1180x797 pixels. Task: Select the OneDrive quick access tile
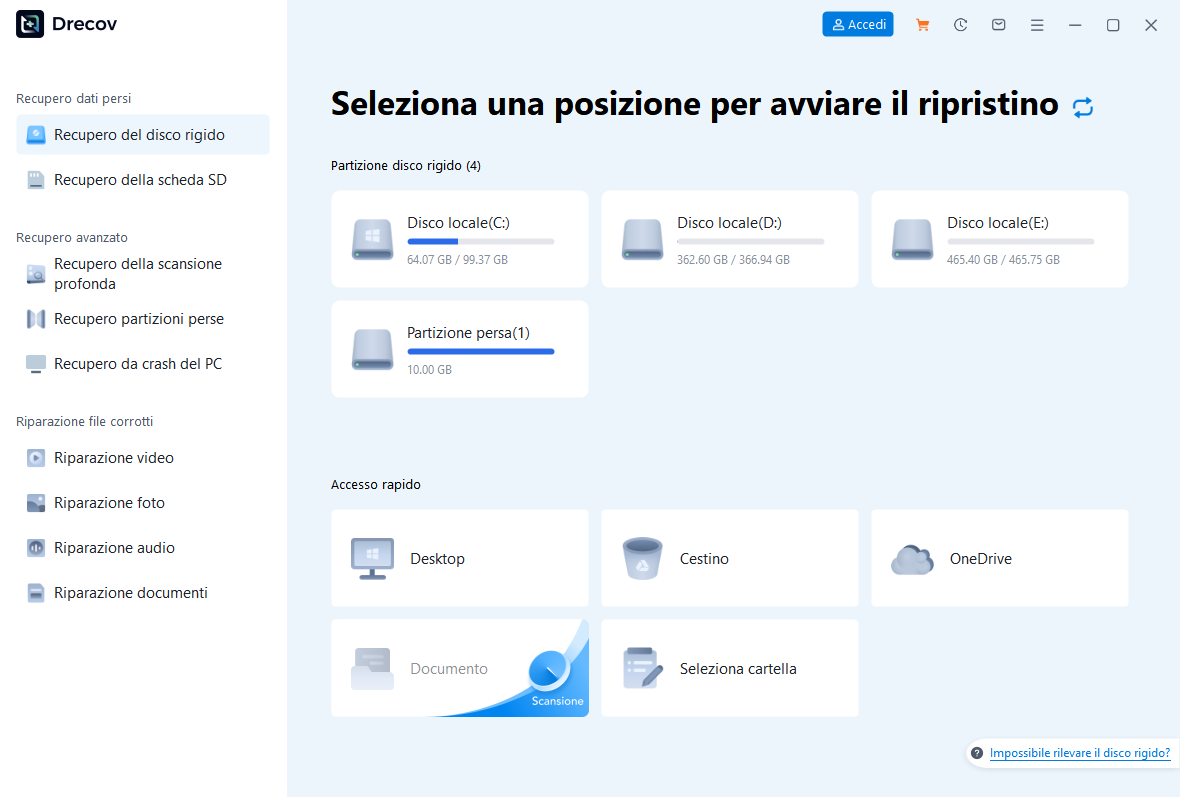(x=999, y=559)
